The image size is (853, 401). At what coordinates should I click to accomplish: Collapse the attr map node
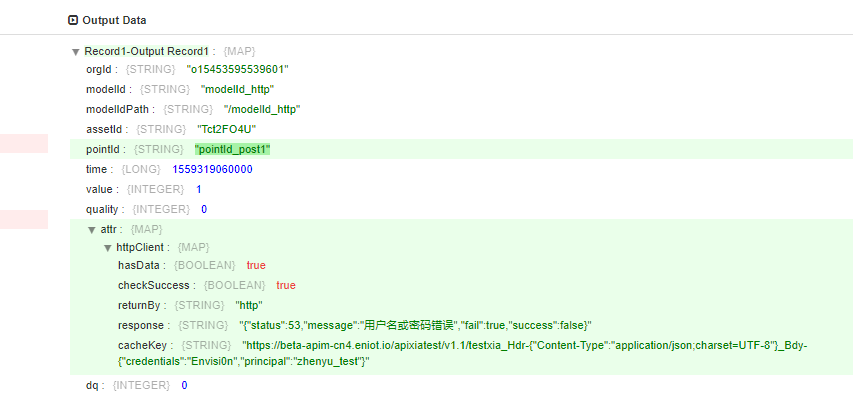(x=91, y=229)
